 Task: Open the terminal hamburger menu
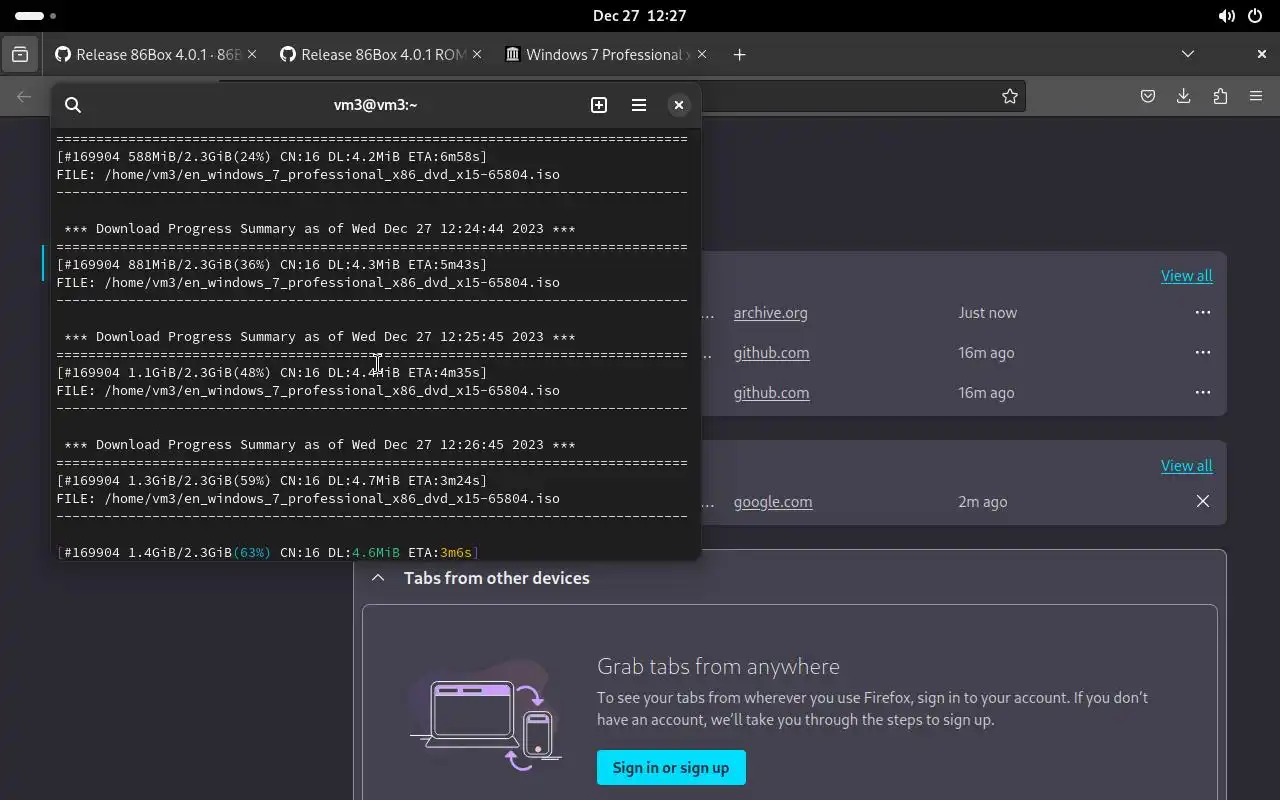pos(639,105)
